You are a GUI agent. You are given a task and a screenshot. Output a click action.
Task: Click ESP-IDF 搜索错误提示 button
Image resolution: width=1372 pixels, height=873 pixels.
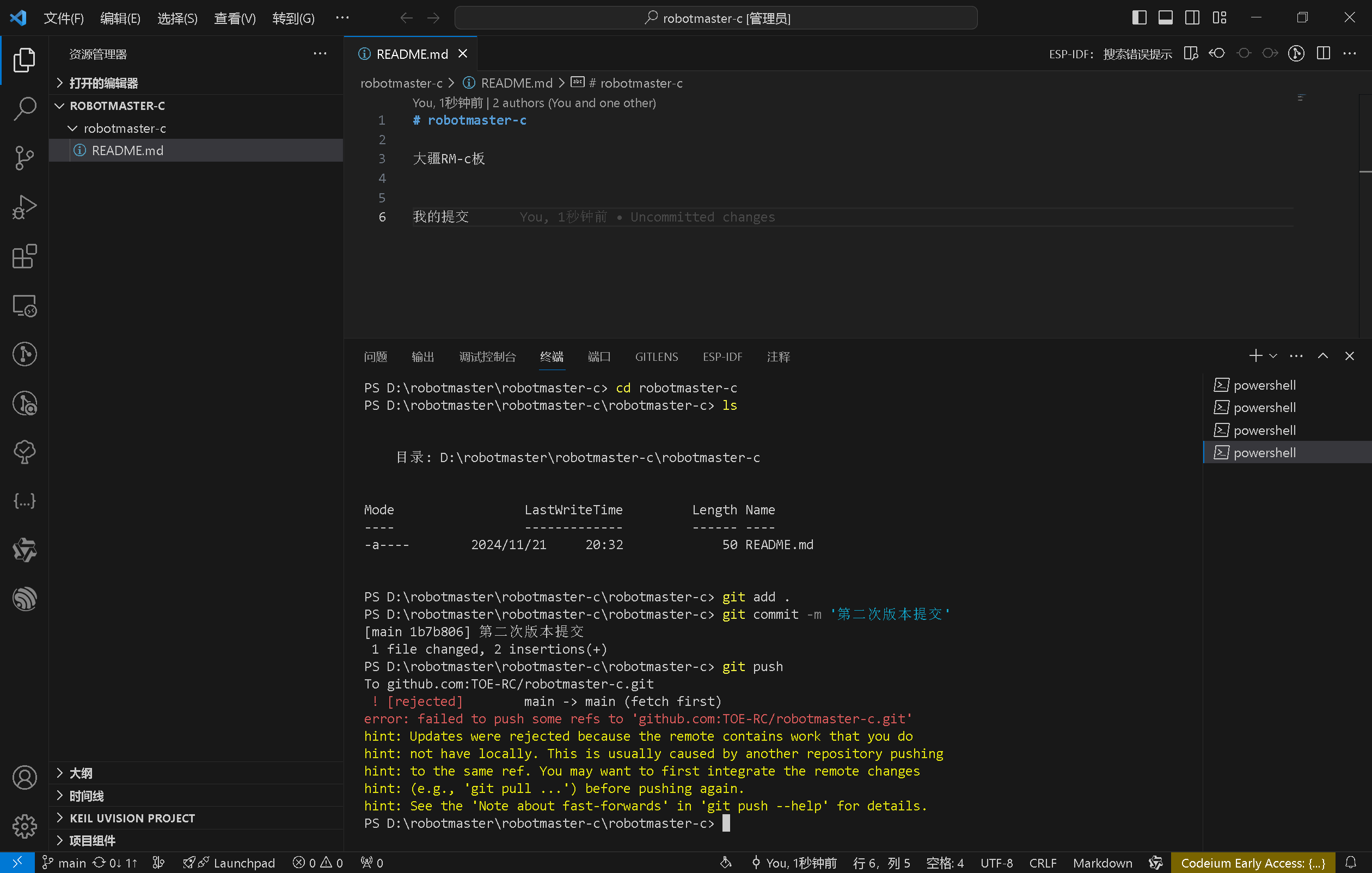[x=1111, y=54]
